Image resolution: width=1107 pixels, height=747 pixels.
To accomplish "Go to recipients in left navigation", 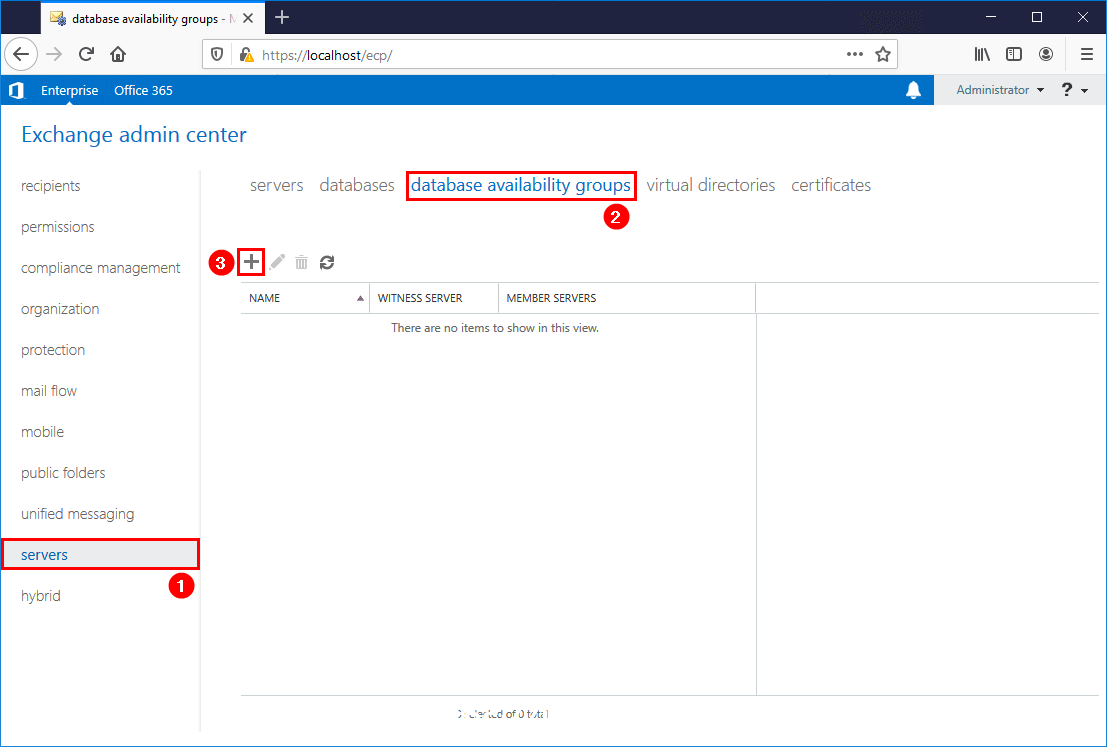I will [x=51, y=186].
